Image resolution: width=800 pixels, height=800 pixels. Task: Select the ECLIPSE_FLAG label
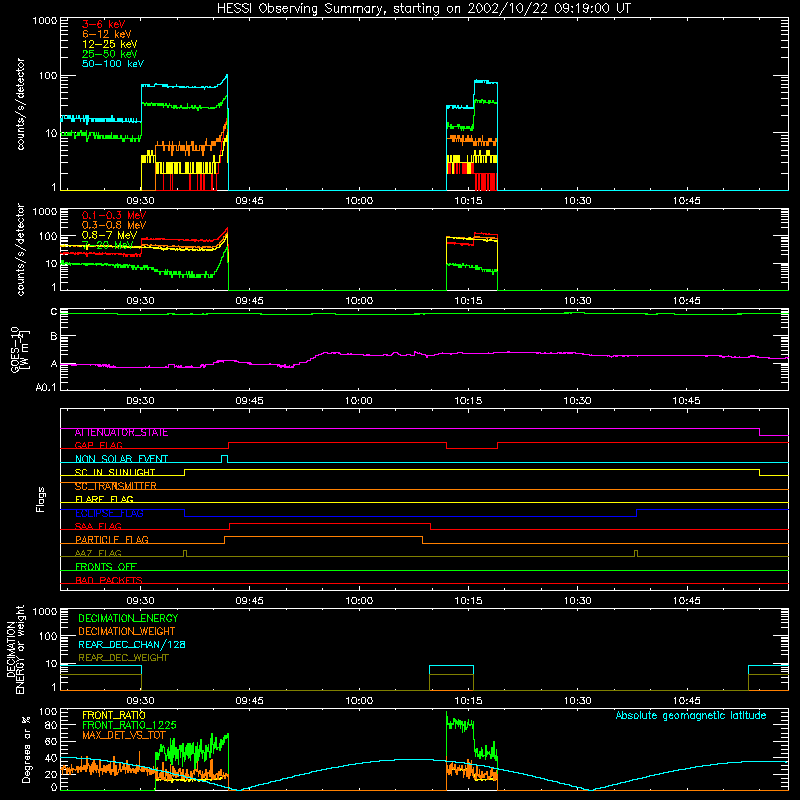point(109,513)
